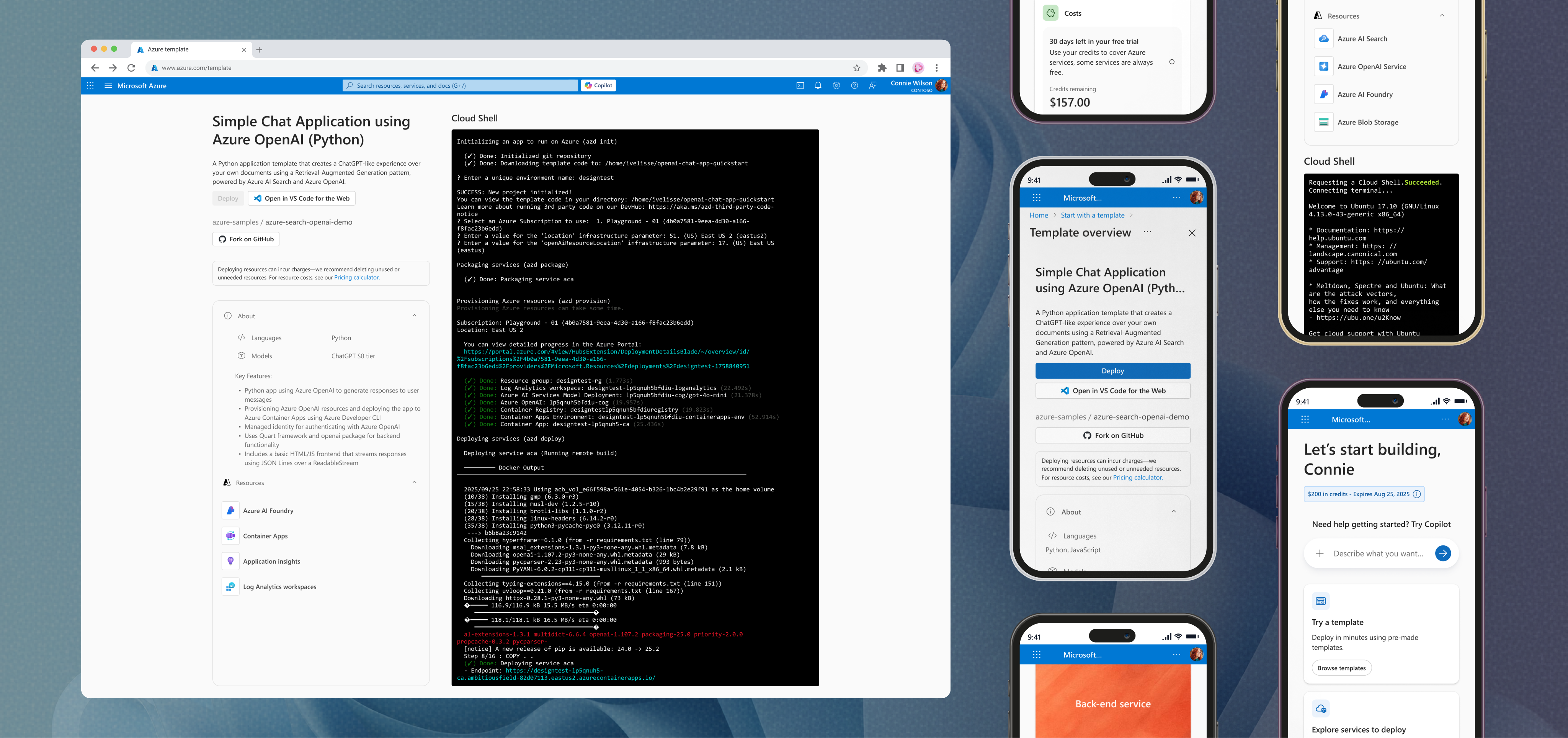Click the info icon in the free trial card
This screenshot has height=738, width=1568.
pos(1172,62)
